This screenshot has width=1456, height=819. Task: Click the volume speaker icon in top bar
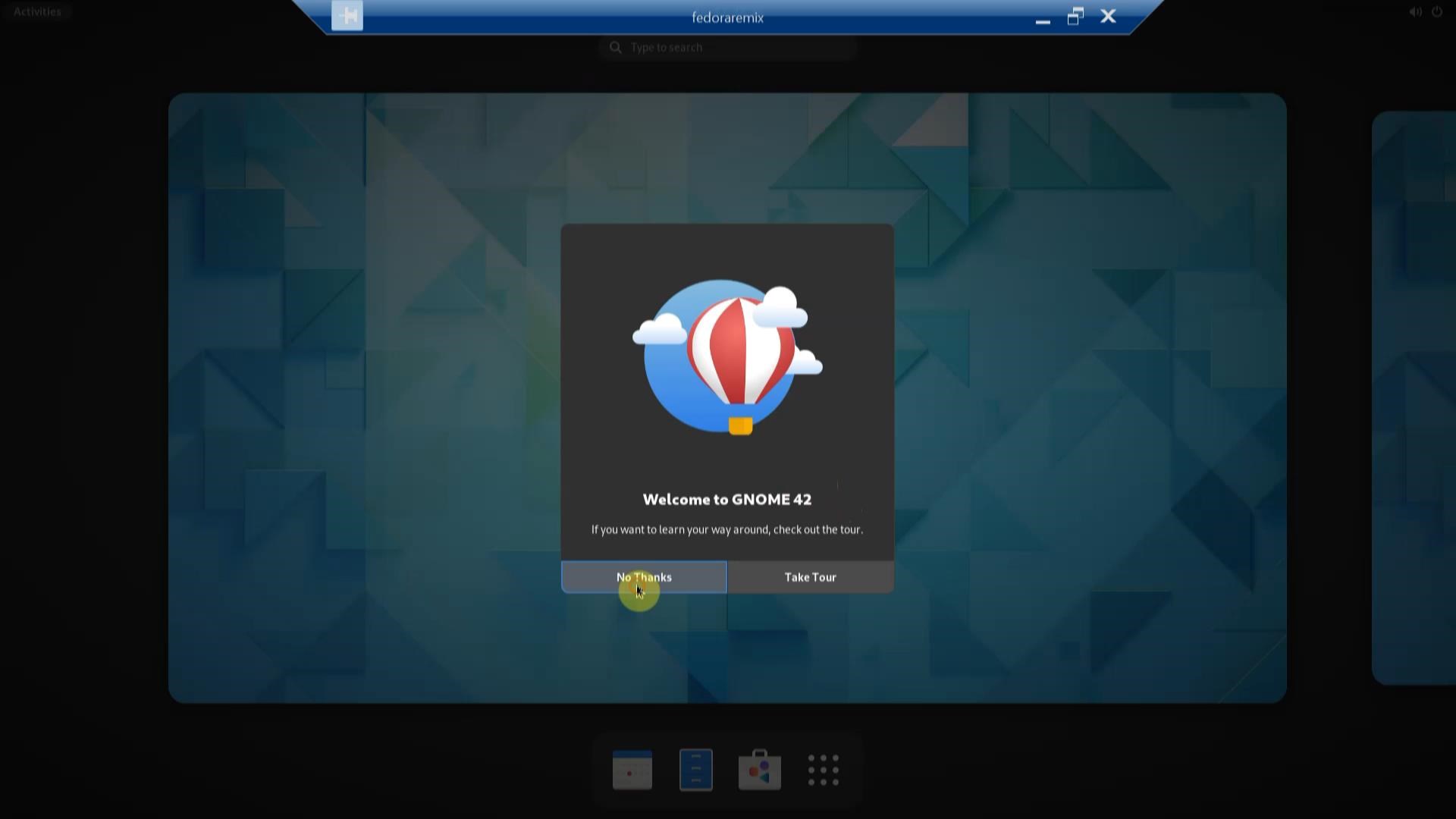[1415, 11]
